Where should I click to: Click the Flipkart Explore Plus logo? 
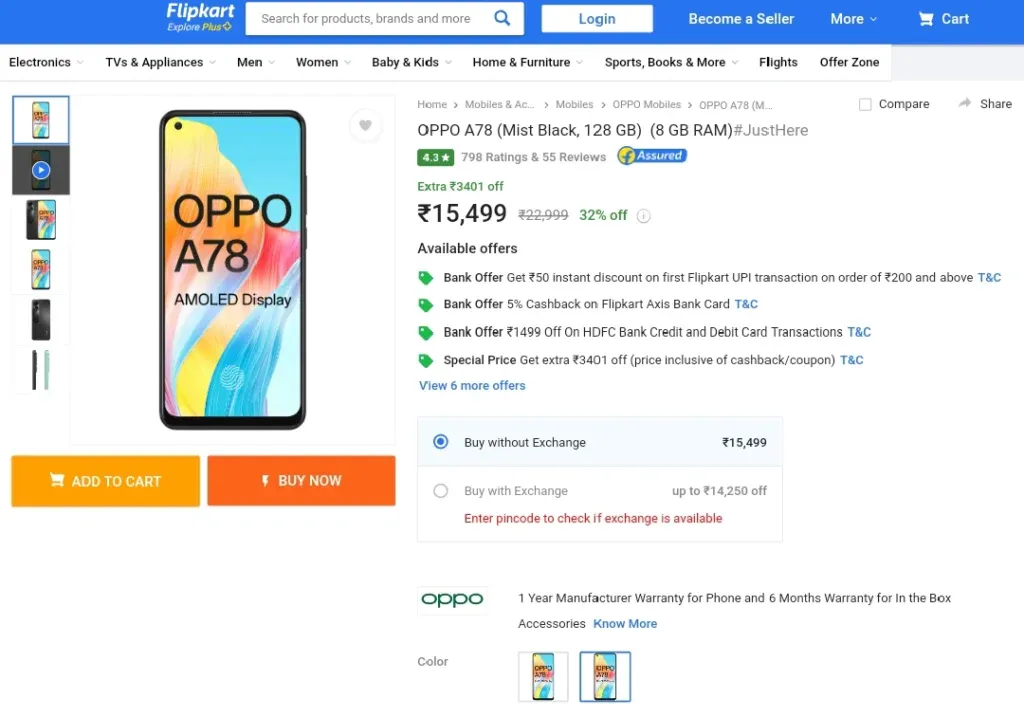200,18
